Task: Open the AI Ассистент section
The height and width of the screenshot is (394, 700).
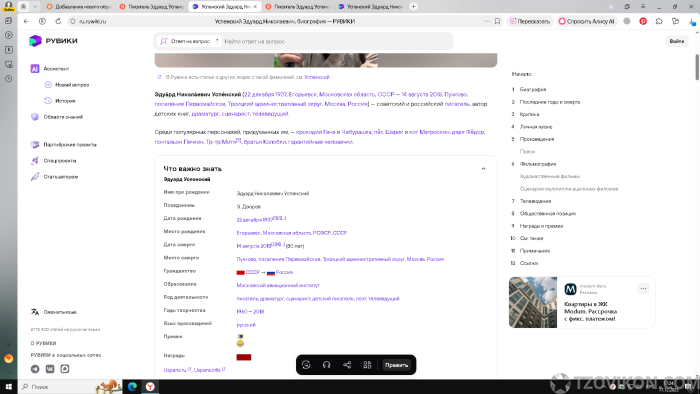Action: 50,69
